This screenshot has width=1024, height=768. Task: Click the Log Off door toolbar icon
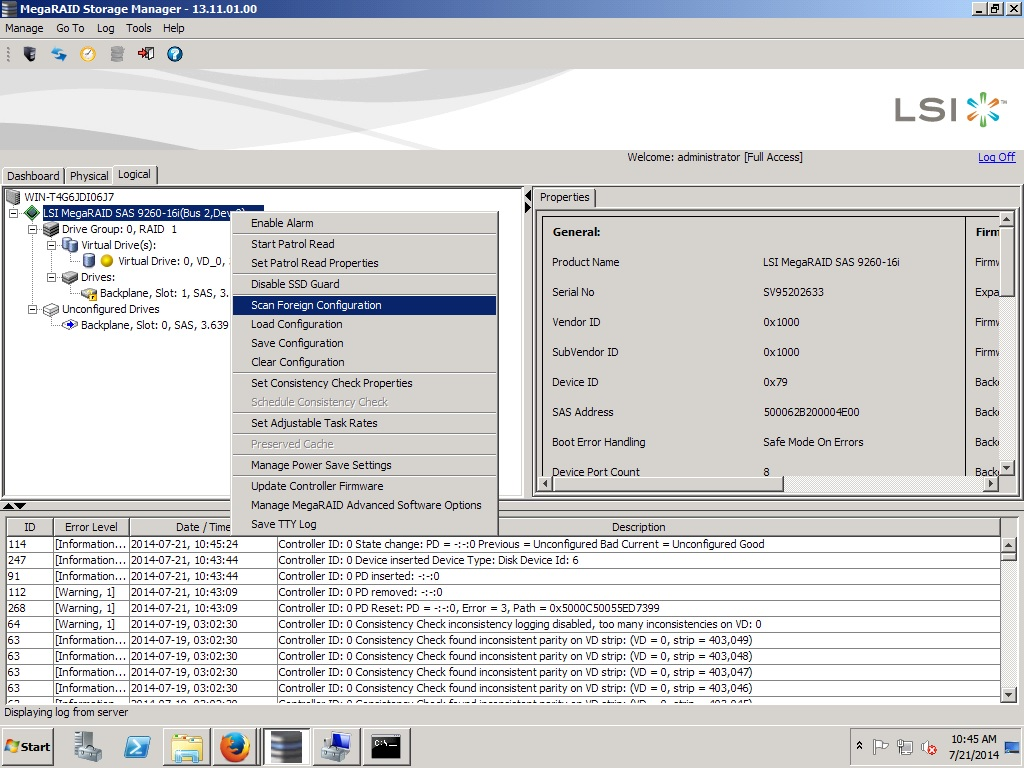[x=146, y=54]
